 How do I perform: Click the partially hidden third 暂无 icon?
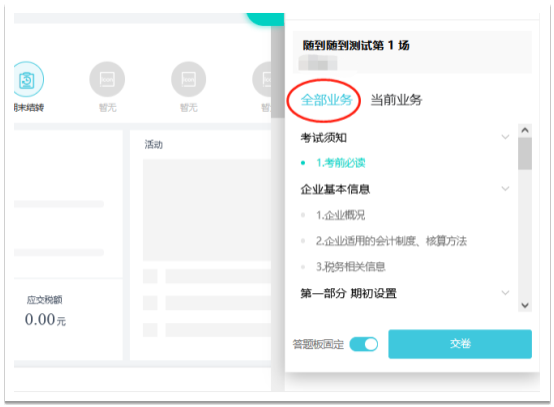tap(262, 79)
